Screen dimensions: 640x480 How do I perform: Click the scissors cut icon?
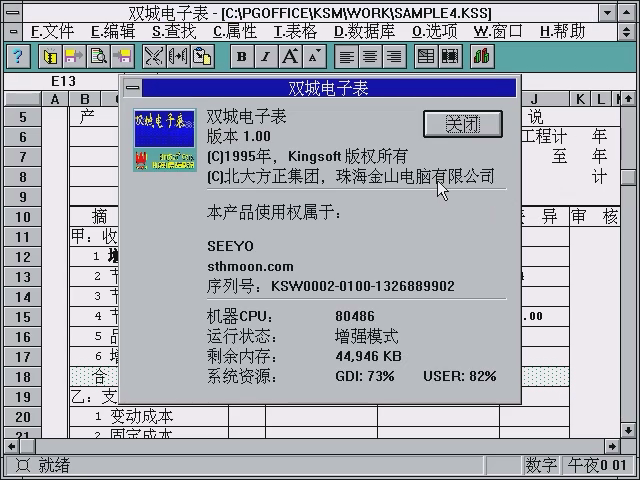click(x=154, y=56)
